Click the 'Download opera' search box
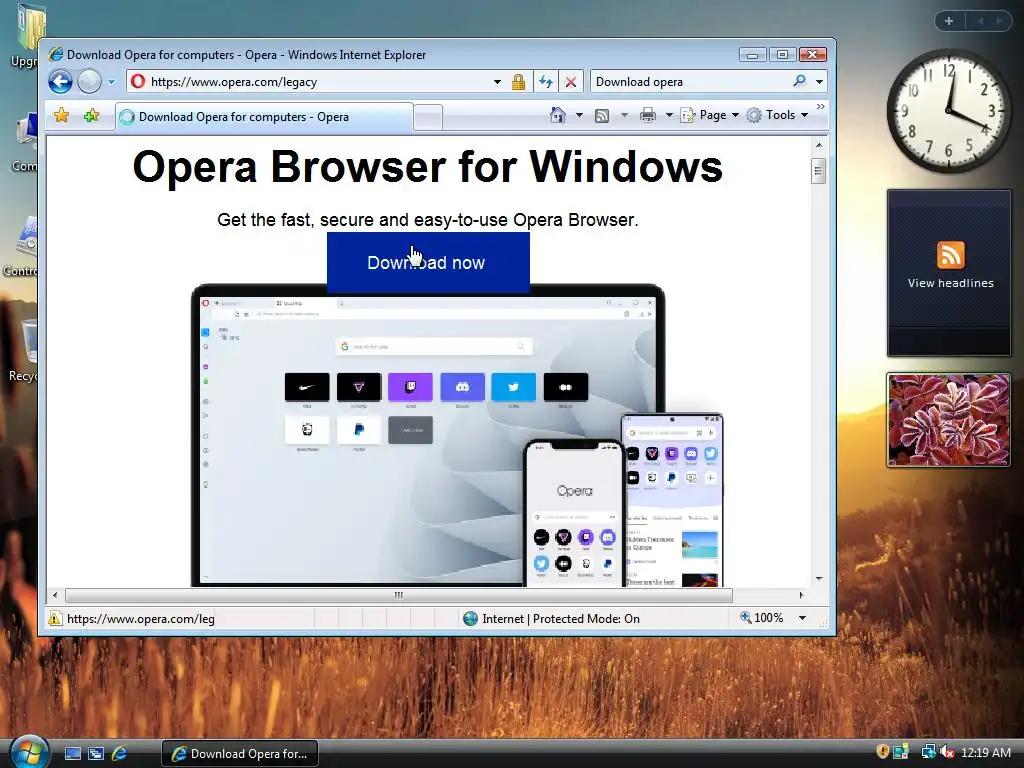Screen dimensions: 1024x768 point(691,82)
